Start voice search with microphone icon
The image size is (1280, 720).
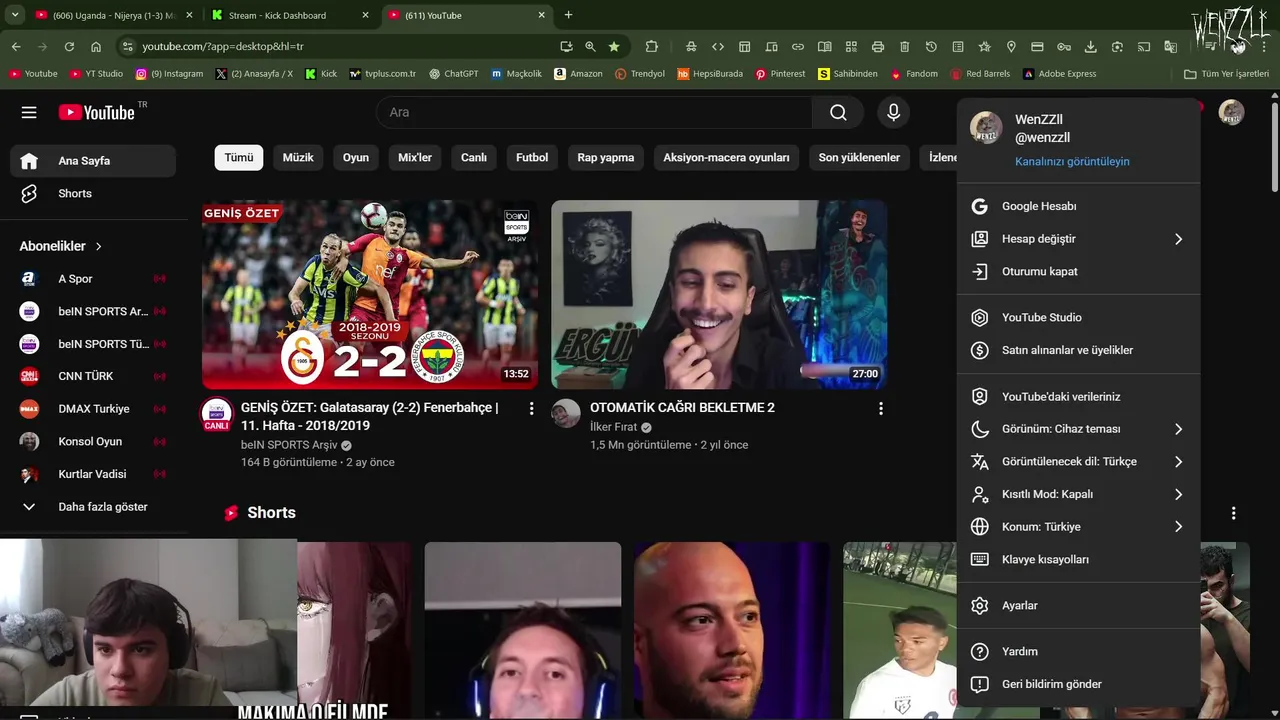[893, 112]
